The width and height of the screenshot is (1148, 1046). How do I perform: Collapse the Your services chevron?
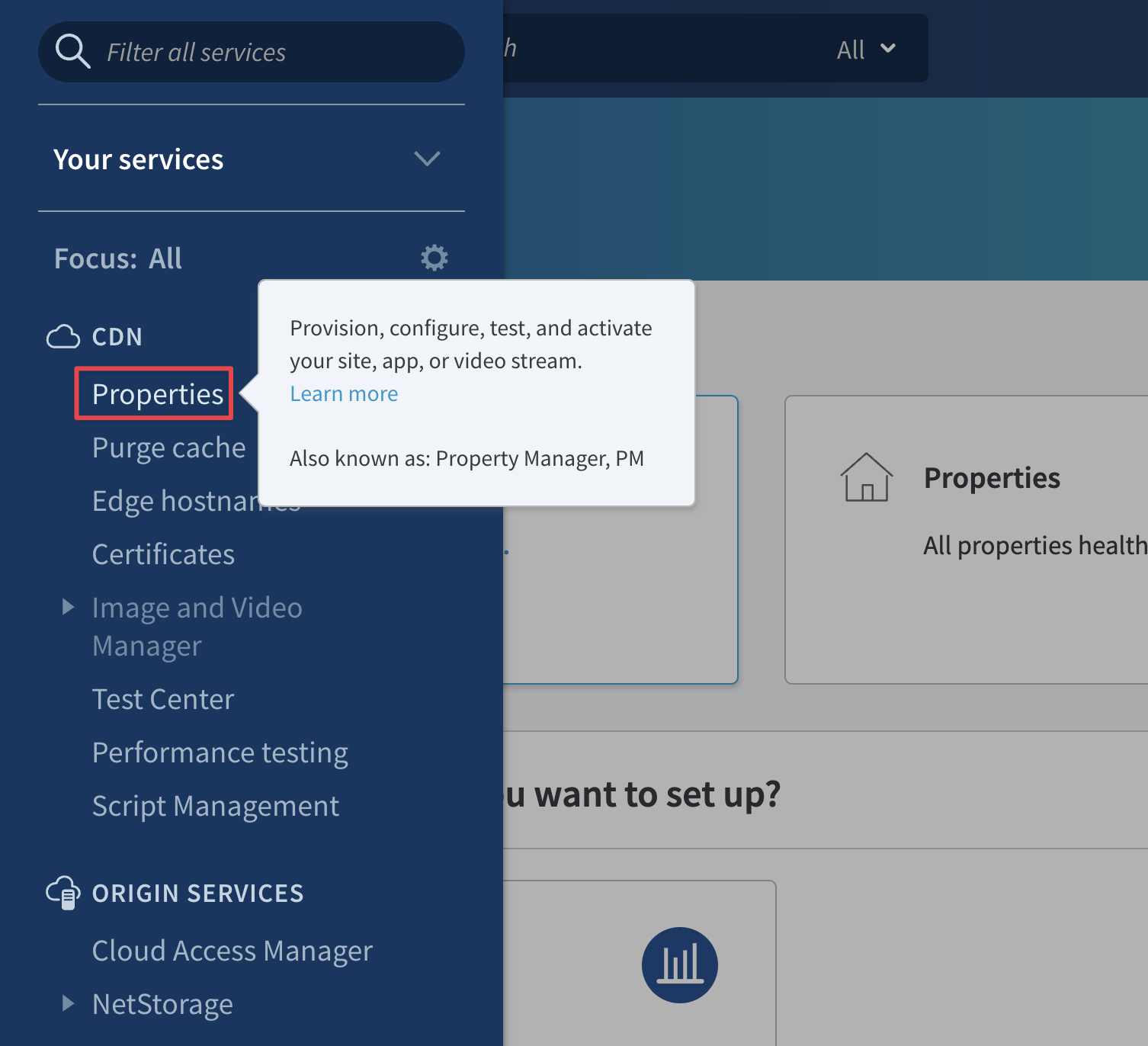(427, 159)
